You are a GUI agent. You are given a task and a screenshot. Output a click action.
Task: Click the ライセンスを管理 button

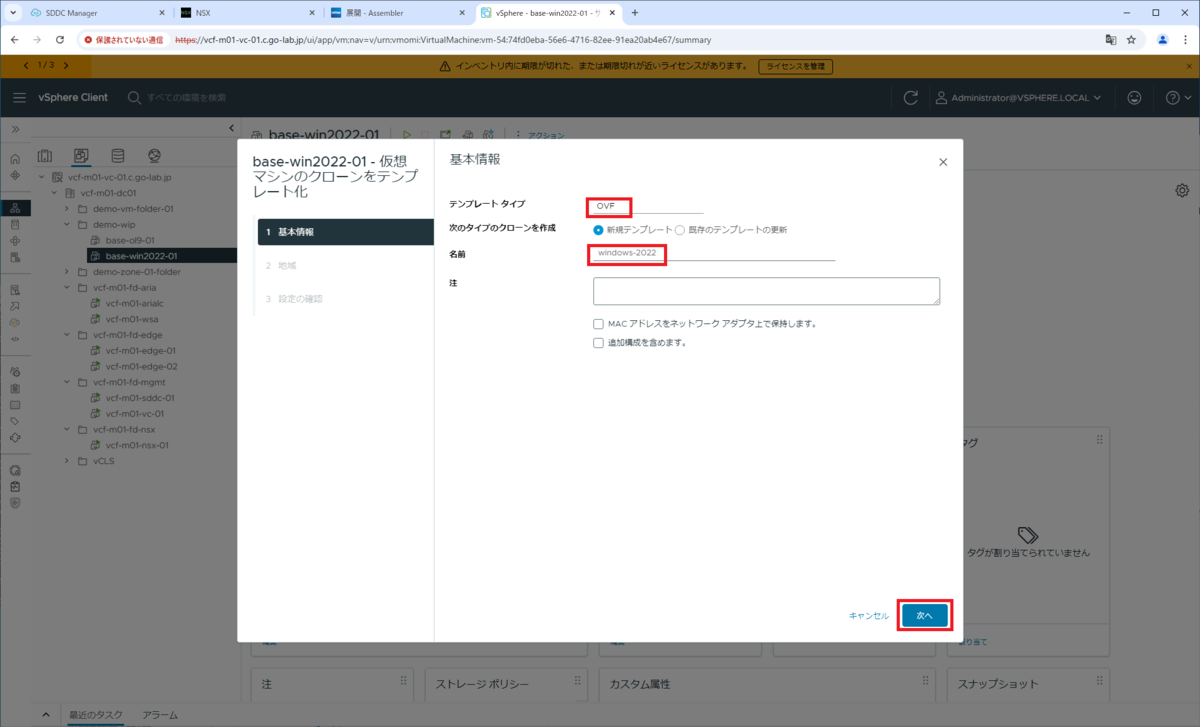pos(796,66)
